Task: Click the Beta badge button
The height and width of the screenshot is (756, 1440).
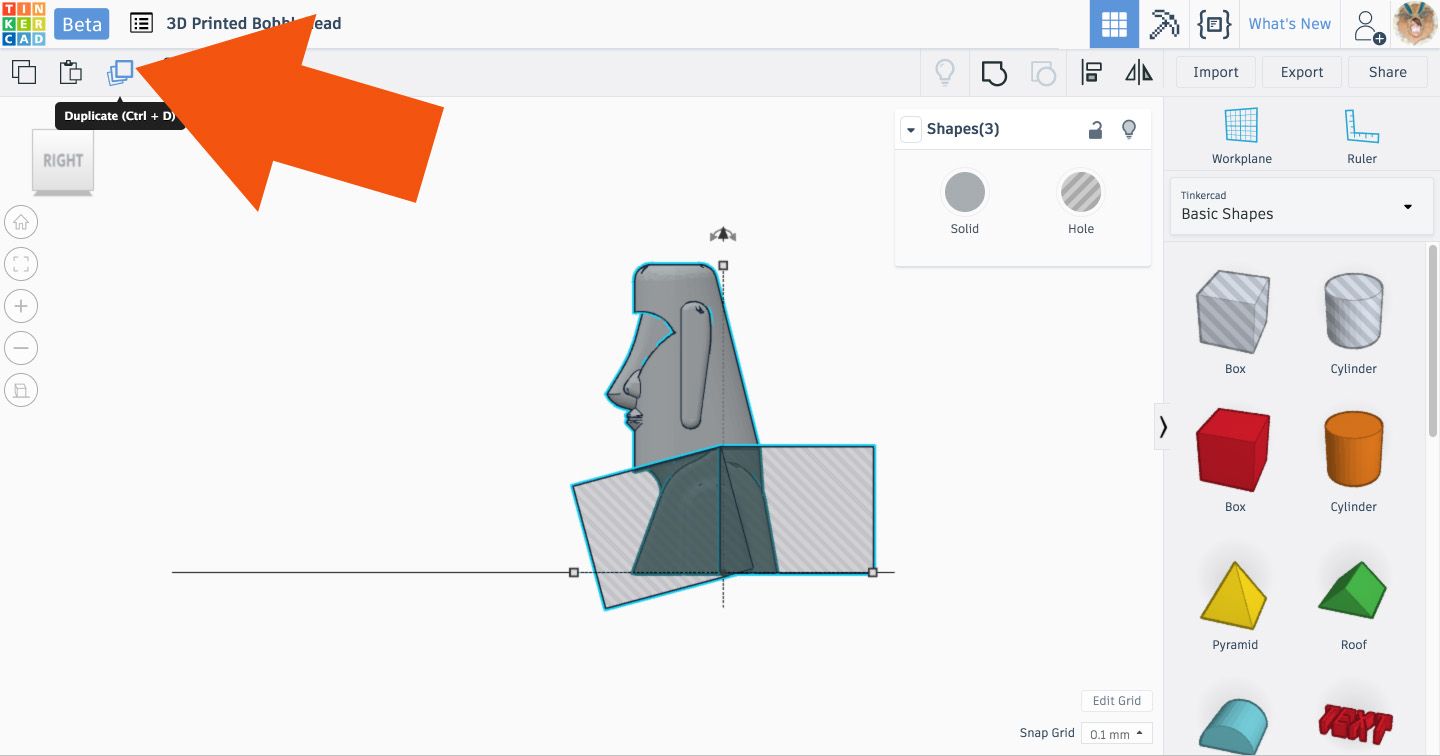Action: point(82,24)
